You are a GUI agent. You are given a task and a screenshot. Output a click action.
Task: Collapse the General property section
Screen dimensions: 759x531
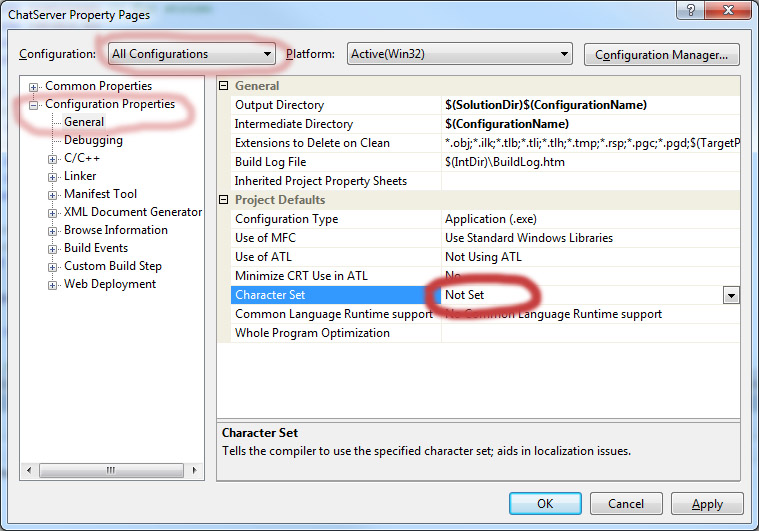click(224, 86)
